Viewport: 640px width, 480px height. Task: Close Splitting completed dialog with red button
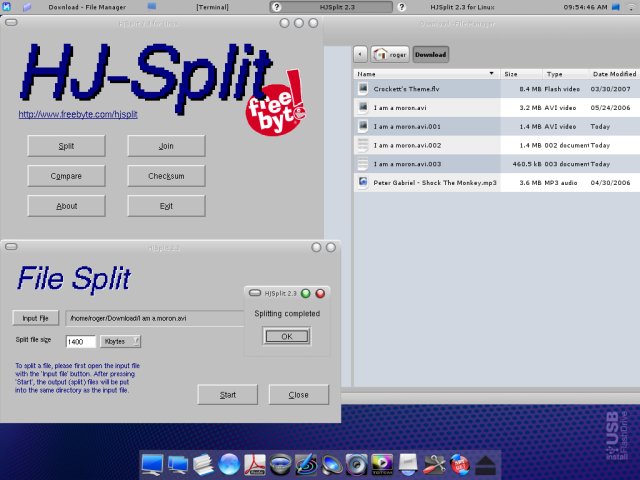coord(320,293)
